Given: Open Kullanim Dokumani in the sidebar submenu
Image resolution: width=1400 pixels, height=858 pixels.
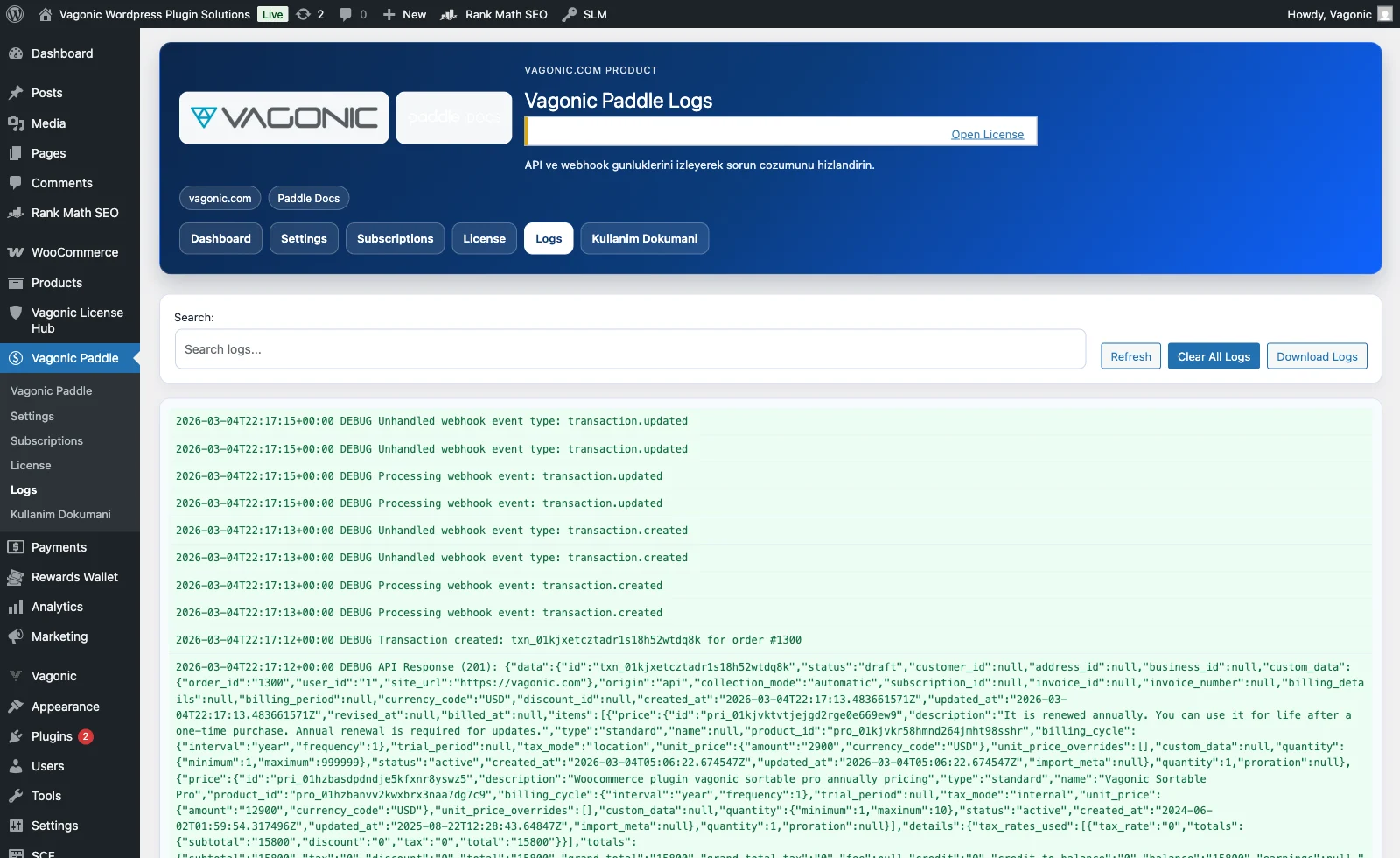Looking at the screenshot, I should point(60,514).
